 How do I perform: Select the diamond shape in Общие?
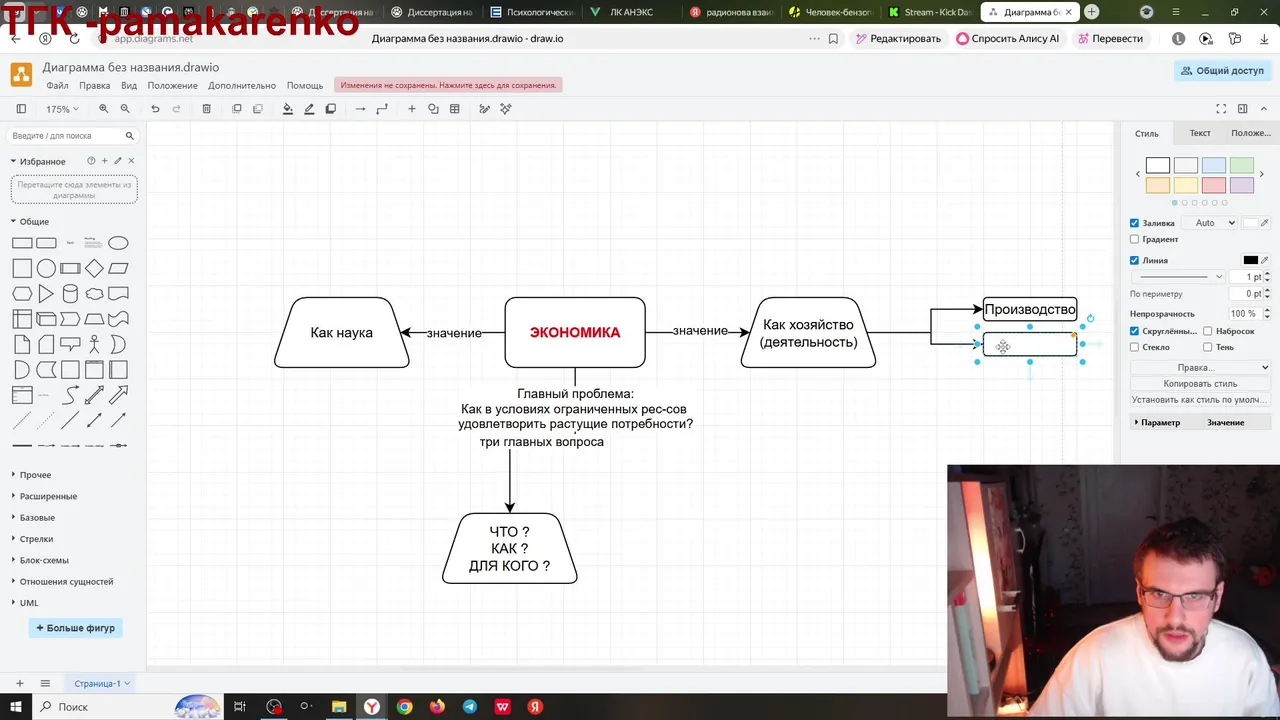tap(94, 268)
